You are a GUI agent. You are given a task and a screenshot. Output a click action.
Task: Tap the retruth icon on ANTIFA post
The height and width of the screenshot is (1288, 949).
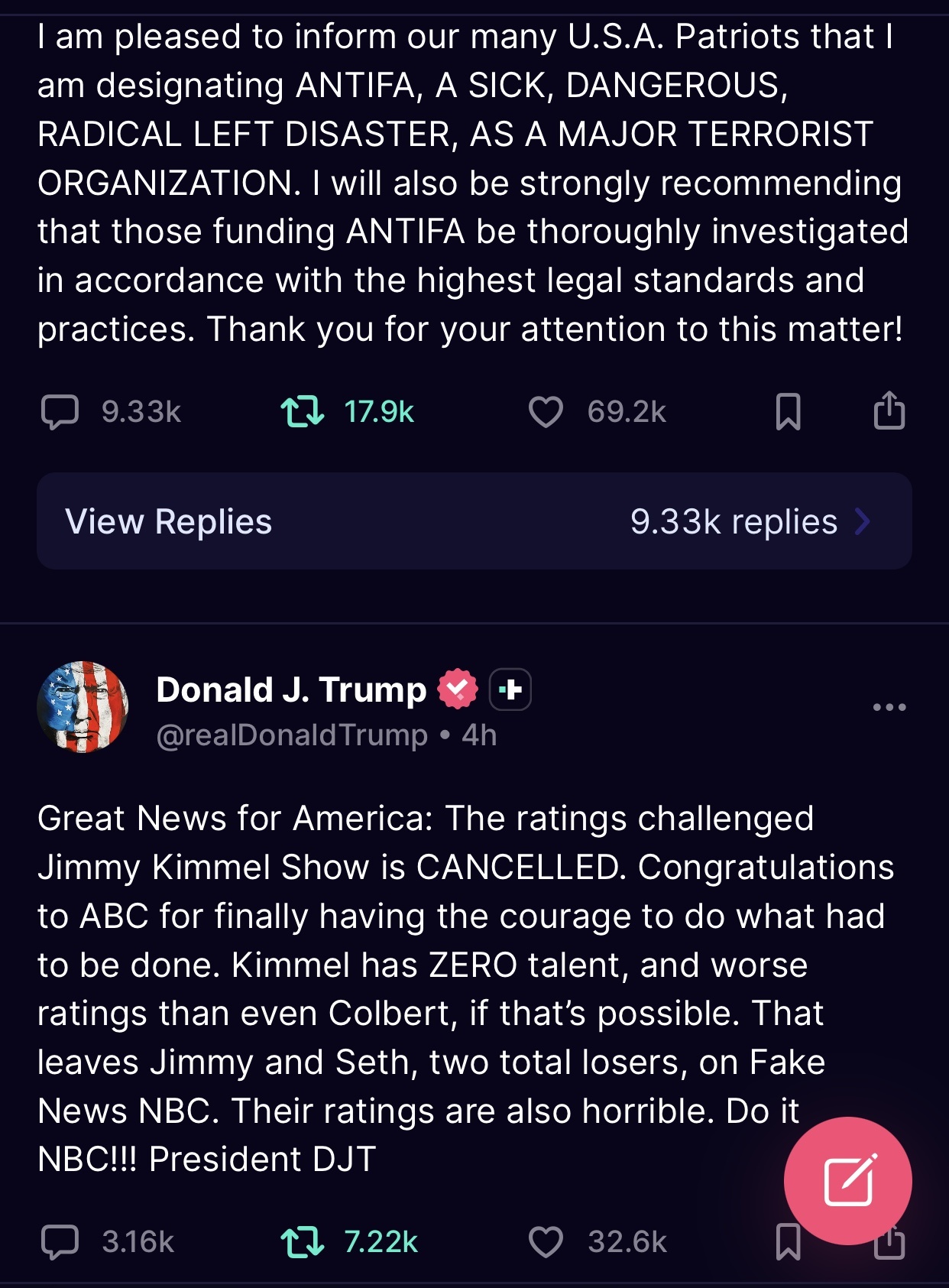[x=303, y=411]
